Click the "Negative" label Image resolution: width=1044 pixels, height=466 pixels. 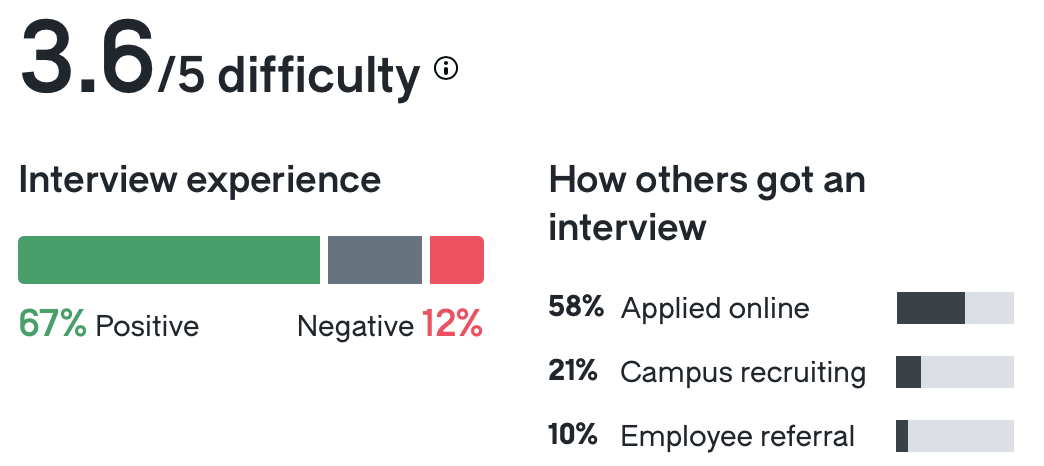point(355,326)
